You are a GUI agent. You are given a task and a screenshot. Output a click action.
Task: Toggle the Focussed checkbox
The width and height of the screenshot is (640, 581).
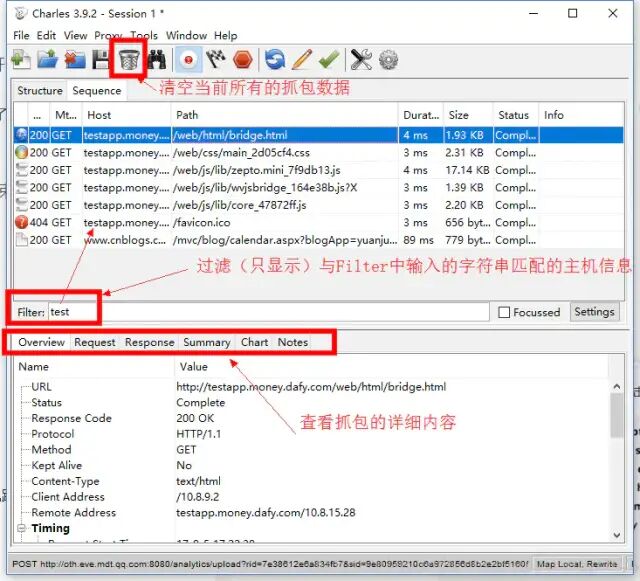504,312
